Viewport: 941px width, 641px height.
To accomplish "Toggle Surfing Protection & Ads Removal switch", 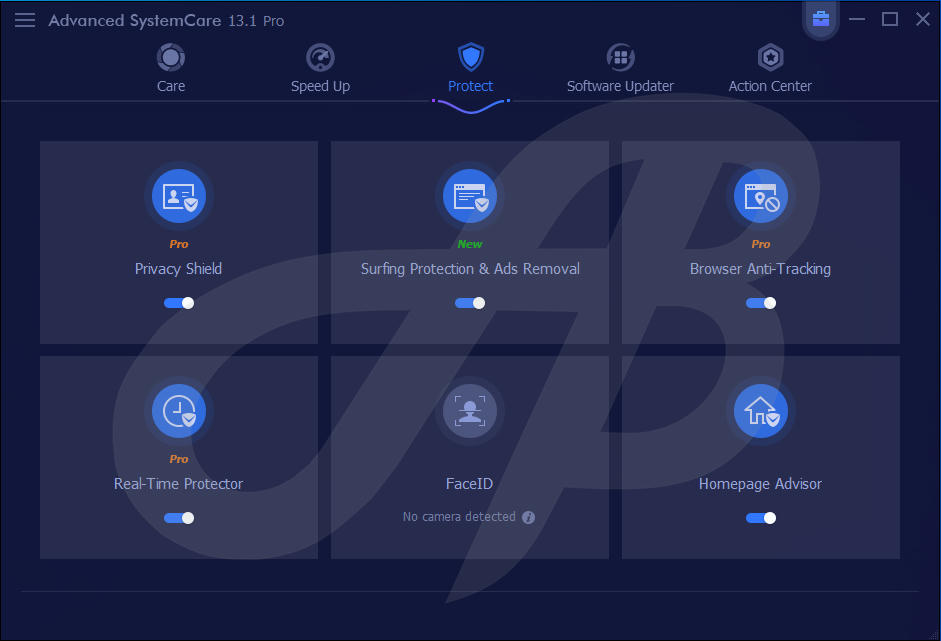I will [x=470, y=303].
